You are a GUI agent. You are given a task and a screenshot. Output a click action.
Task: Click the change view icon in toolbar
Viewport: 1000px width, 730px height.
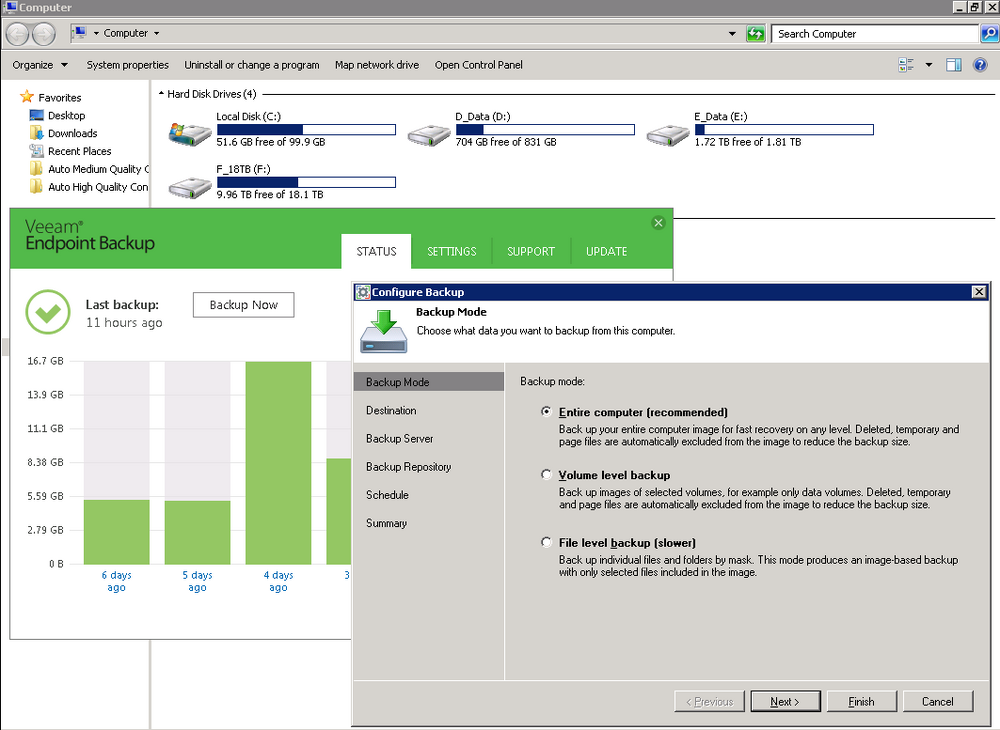pyautogui.click(x=906, y=64)
